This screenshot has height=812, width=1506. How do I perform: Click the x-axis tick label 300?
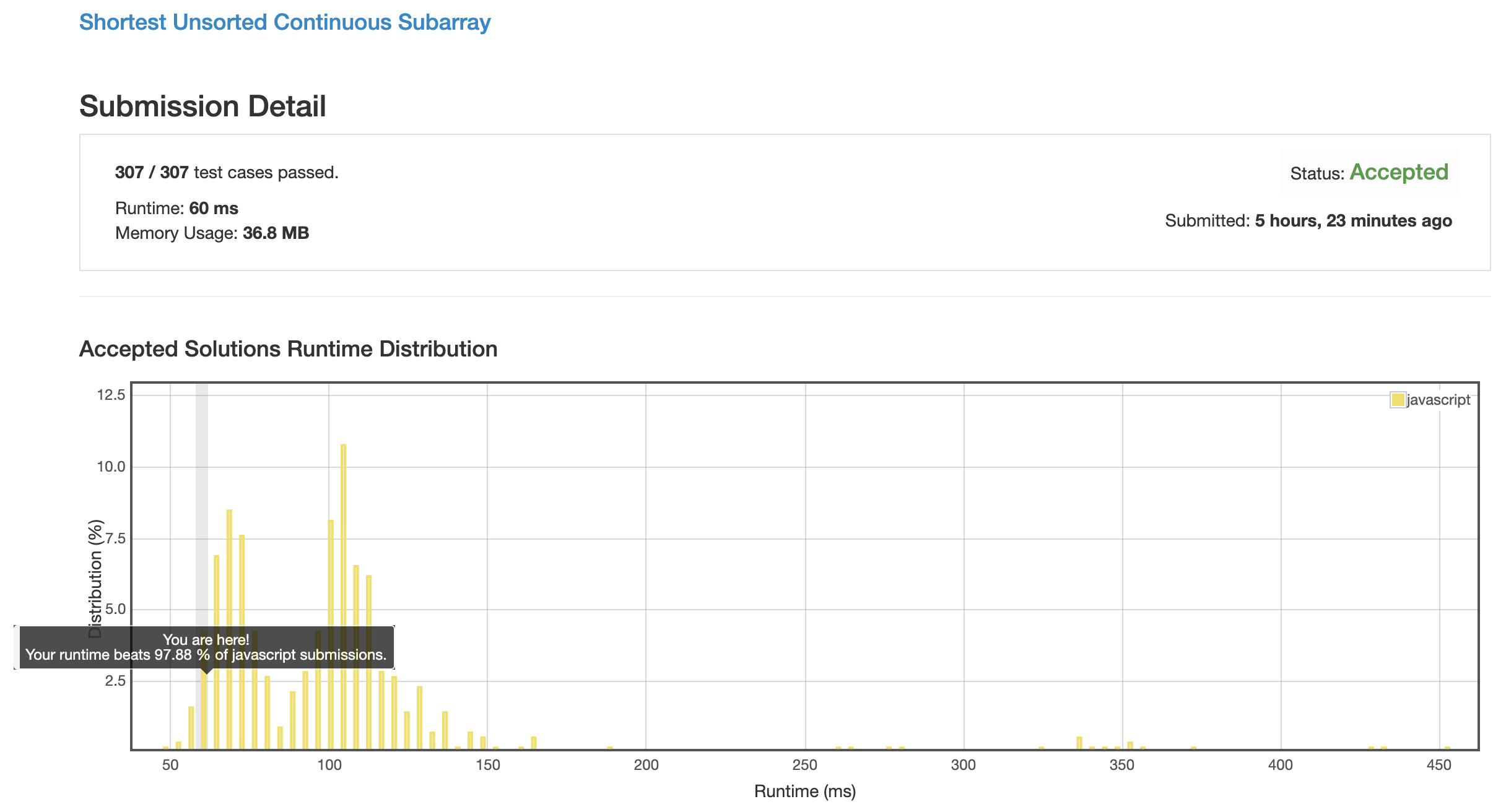(963, 765)
